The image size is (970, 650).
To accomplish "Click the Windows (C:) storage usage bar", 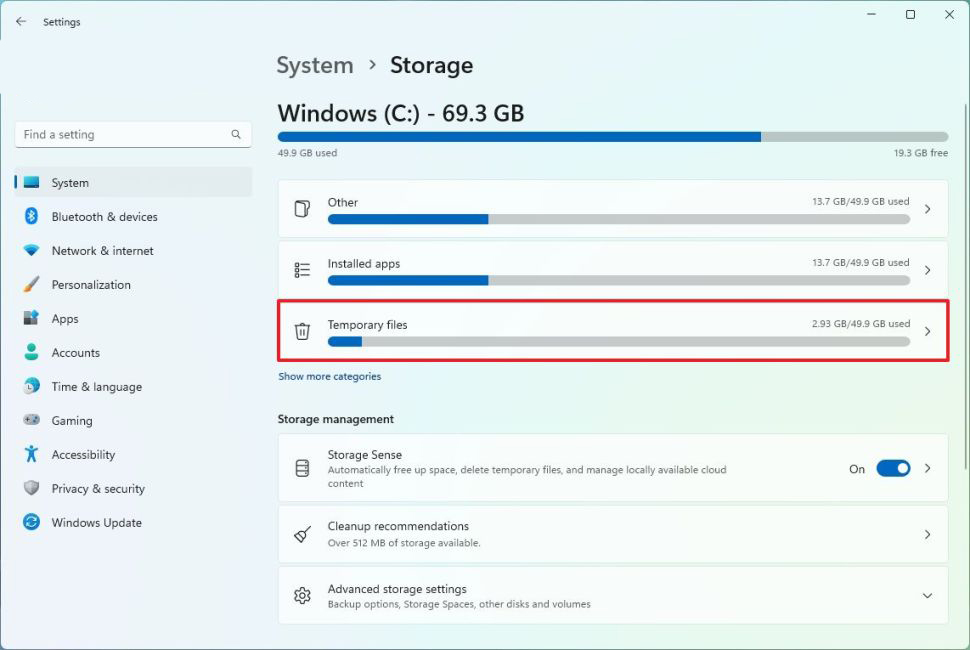I will (612, 137).
